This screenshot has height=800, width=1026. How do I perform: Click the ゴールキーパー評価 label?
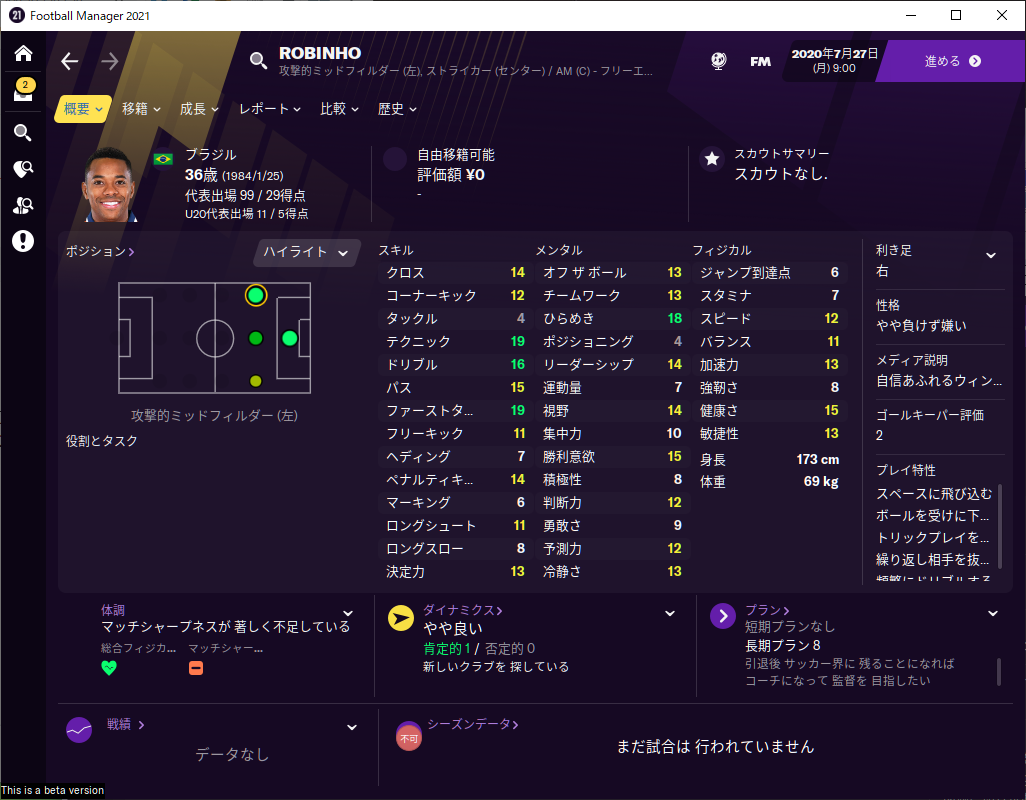click(930, 415)
